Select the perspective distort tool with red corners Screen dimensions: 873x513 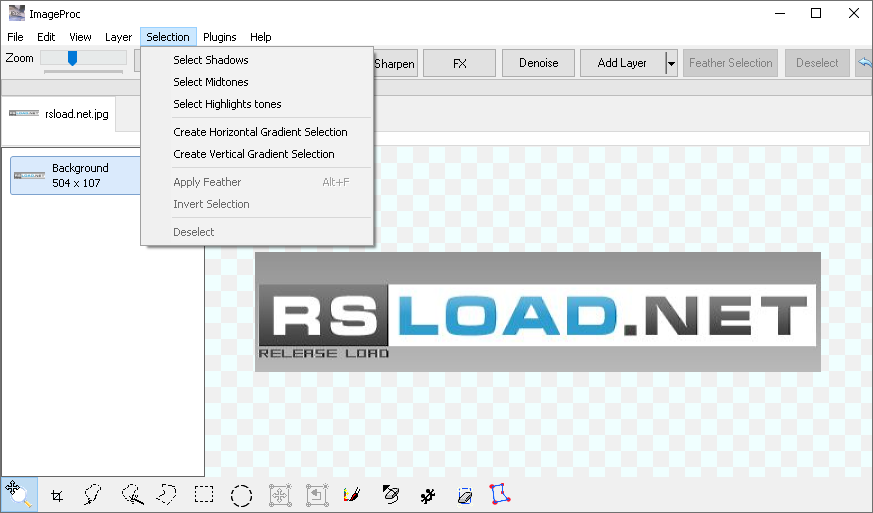(x=499, y=494)
